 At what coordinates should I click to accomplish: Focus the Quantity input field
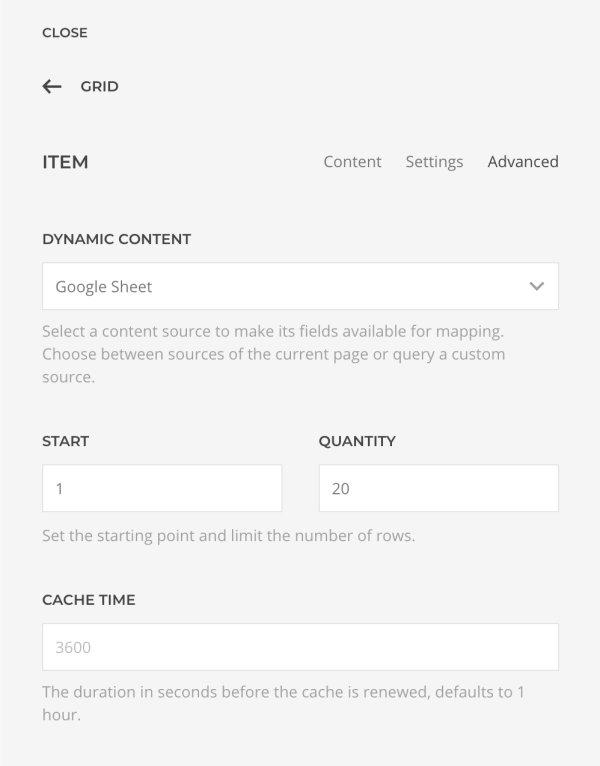(439, 488)
